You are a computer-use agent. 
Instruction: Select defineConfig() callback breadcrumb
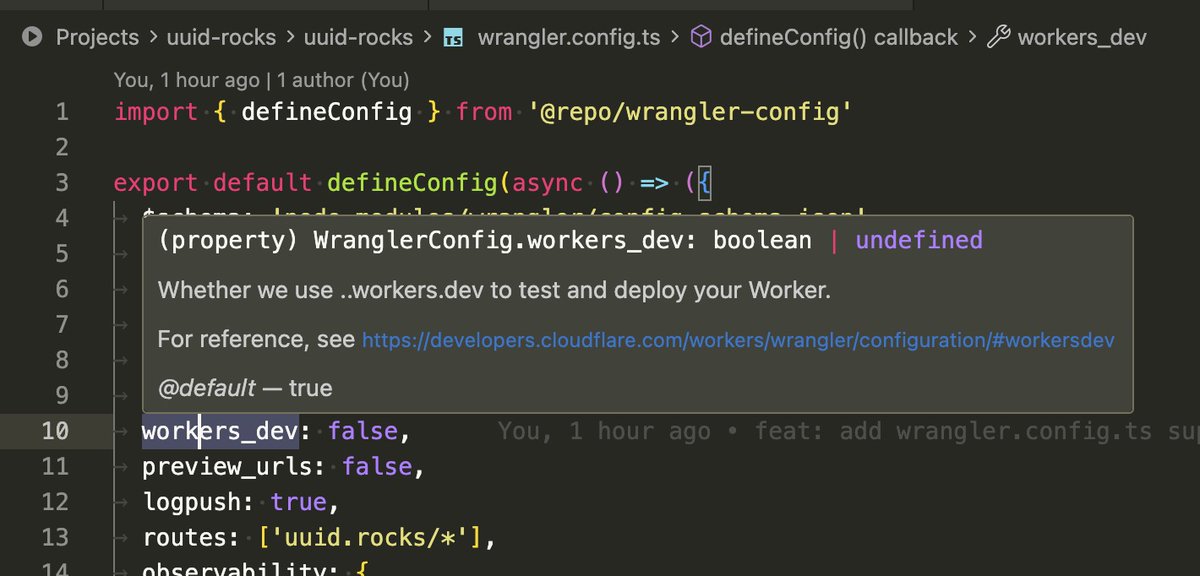pos(839,38)
